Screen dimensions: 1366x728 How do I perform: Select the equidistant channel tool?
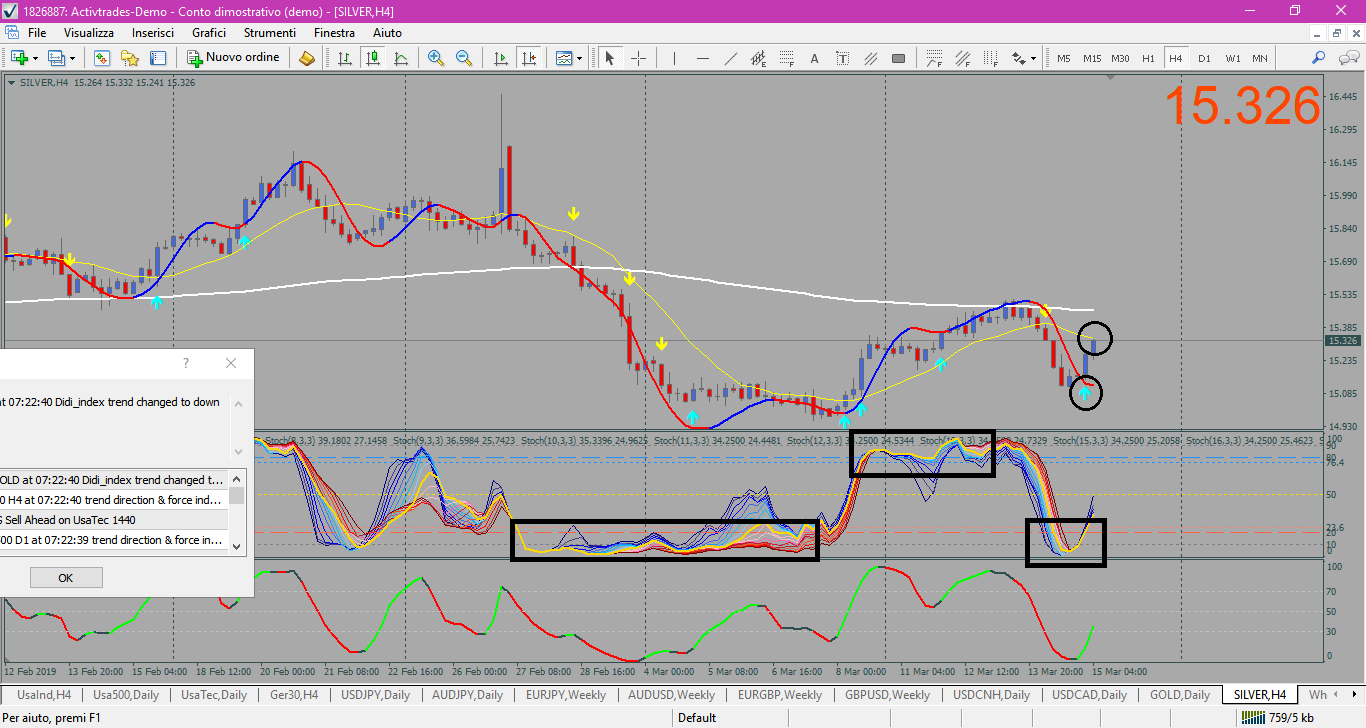(x=758, y=58)
